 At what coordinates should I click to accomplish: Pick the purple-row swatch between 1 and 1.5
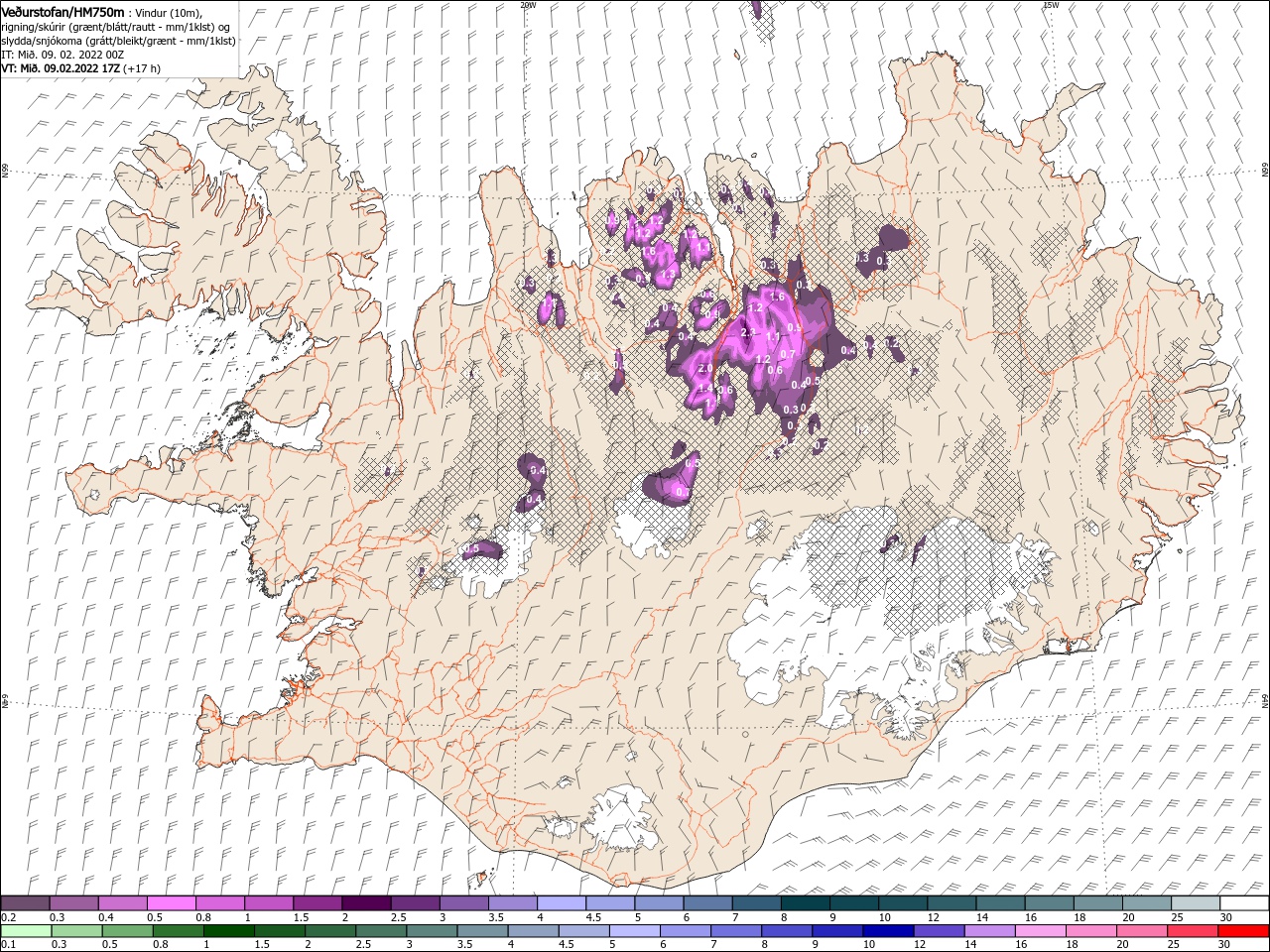[269, 903]
